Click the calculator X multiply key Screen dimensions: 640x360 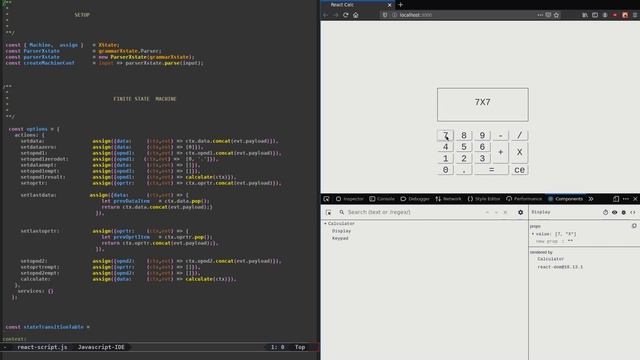pyautogui.click(x=519, y=152)
